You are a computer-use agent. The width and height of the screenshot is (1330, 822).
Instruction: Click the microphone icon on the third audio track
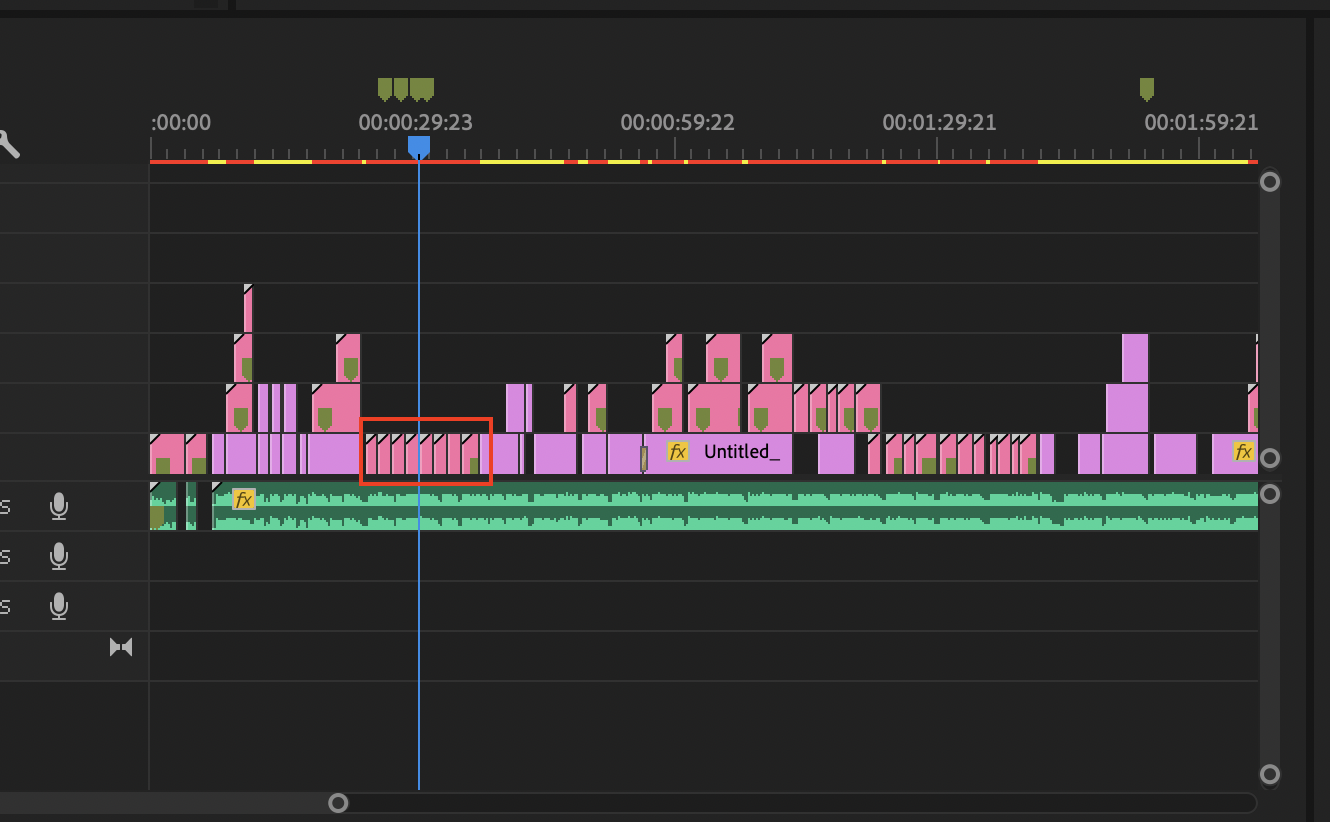tap(59, 606)
